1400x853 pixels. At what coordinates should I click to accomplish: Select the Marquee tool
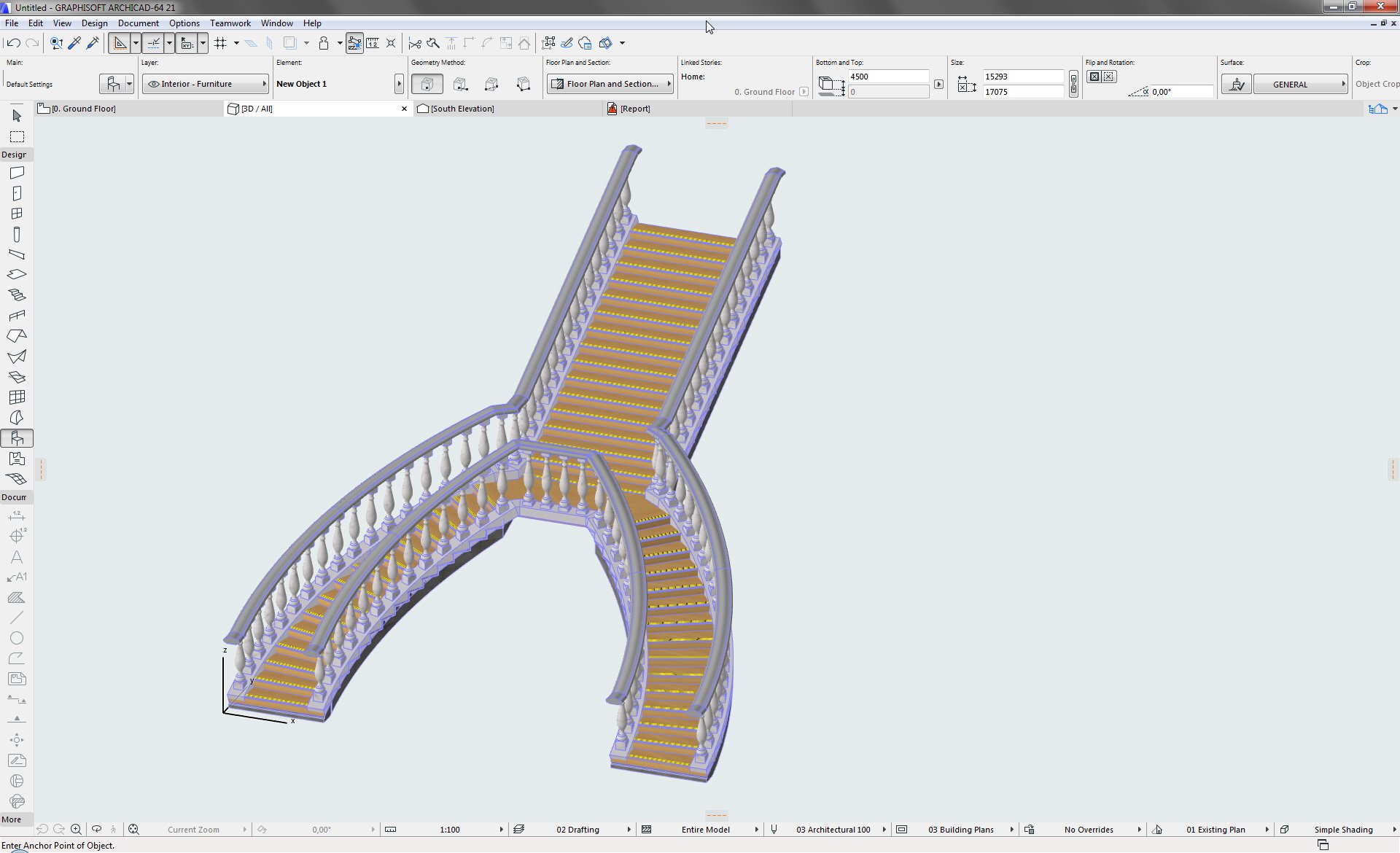click(17, 136)
